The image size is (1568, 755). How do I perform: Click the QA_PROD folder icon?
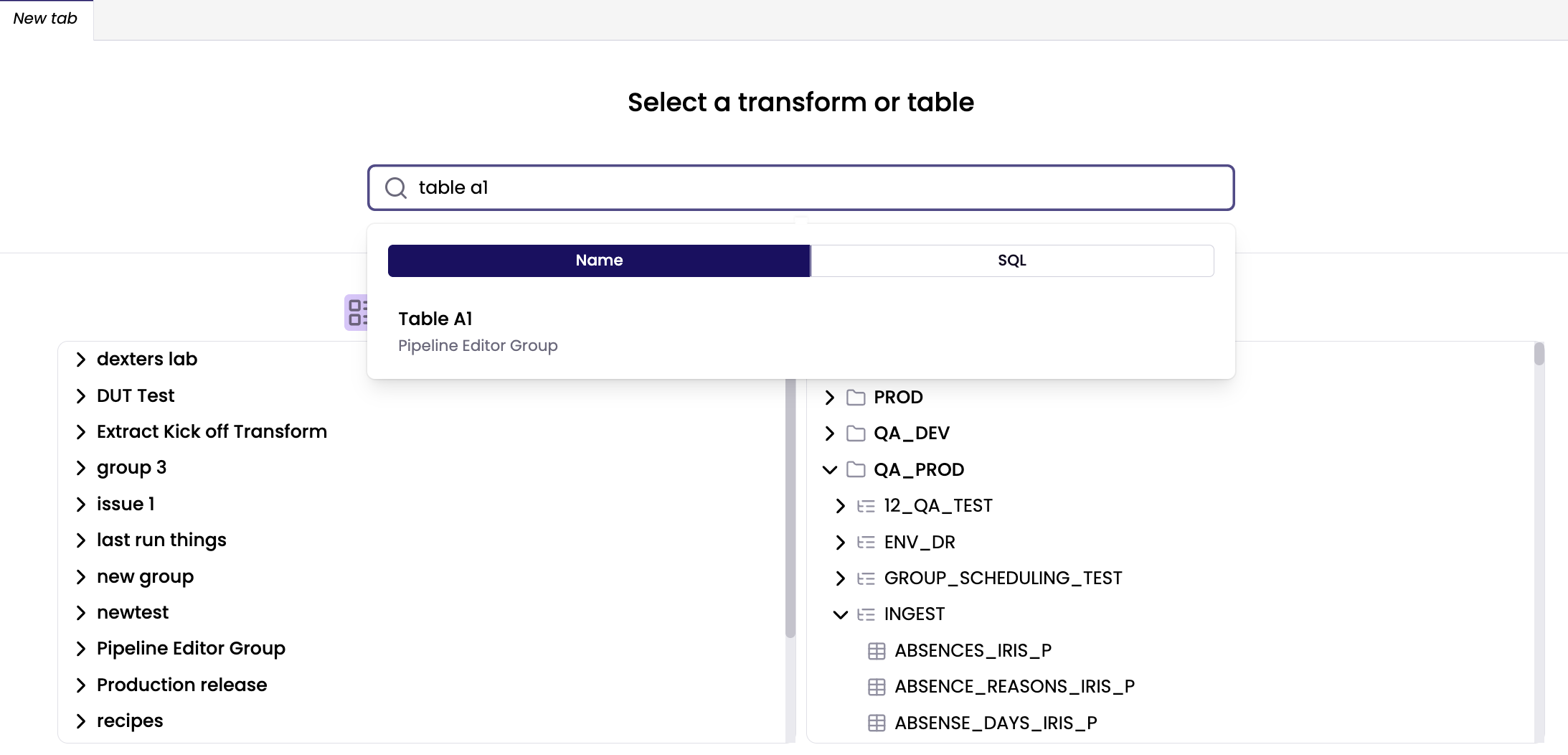click(856, 469)
